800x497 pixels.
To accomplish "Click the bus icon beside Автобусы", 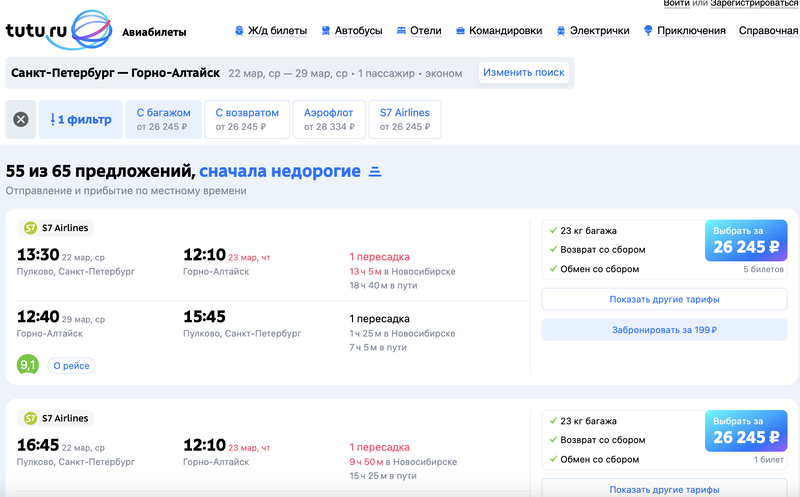I will [x=326, y=31].
